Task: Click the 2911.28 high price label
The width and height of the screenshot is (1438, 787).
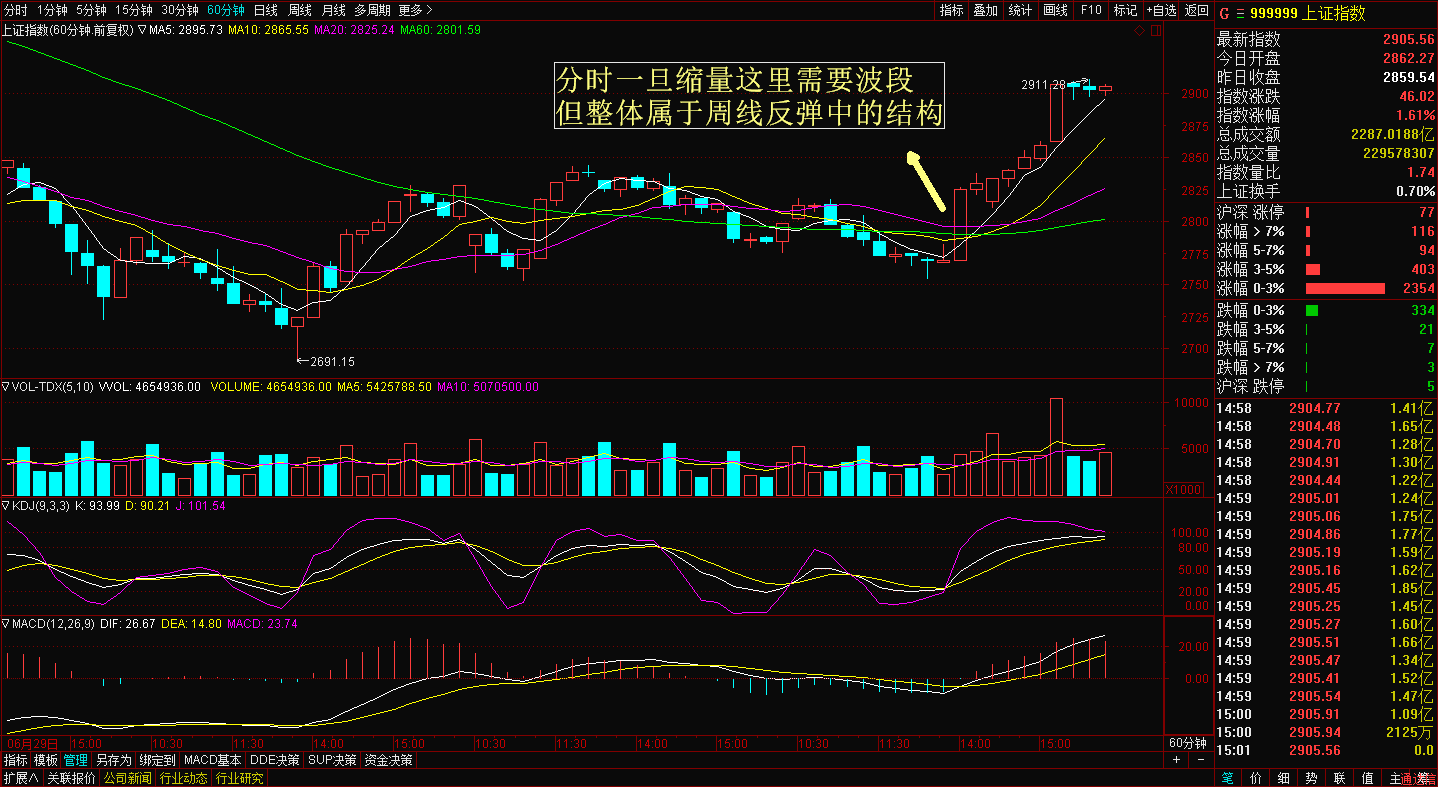Action: coord(1043,85)
